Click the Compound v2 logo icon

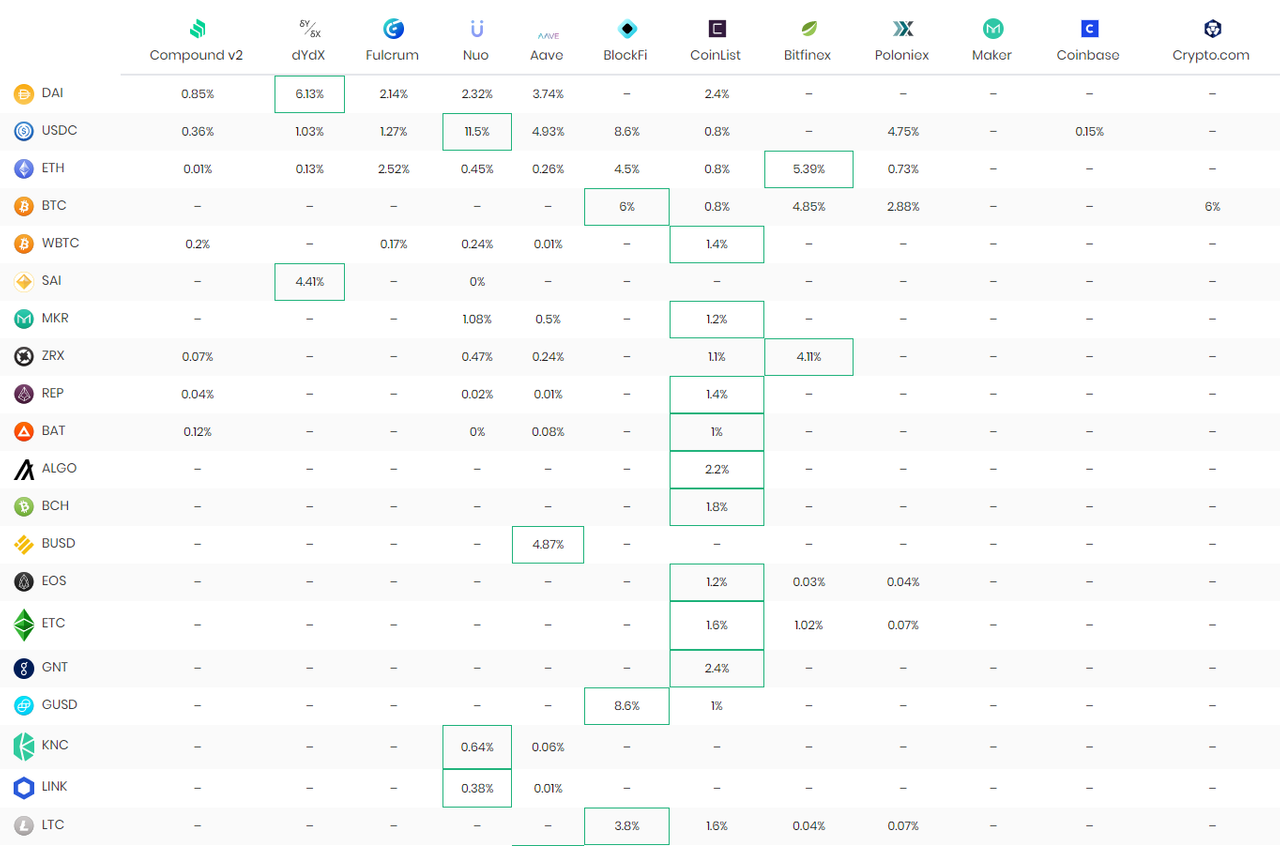coord(197,28)
